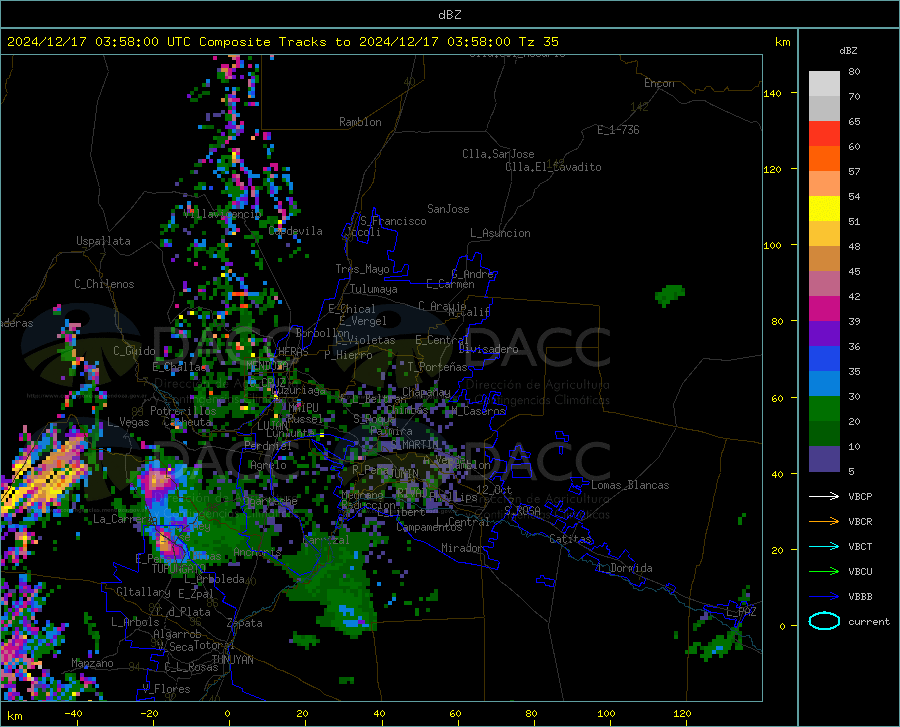Image resolution: width=900 pixels, height=727 pixels.
Task: Click the Capdevila place label
Action: (295, 231)
